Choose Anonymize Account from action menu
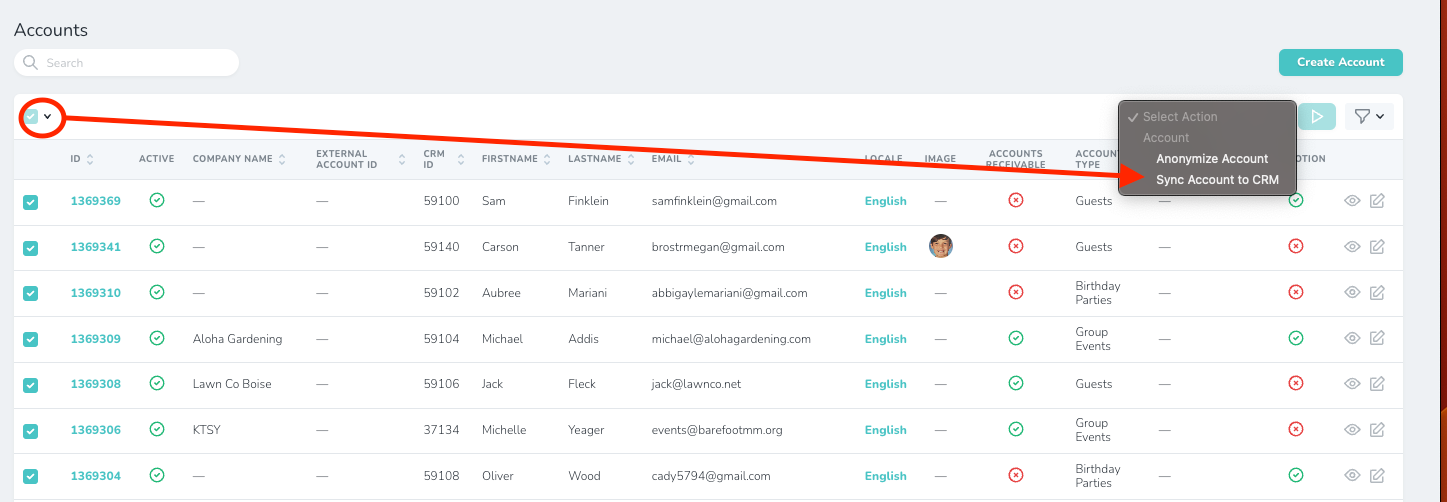This screenshot has width=1447, height=502. pyautogui.click(x=1212, y=158)
